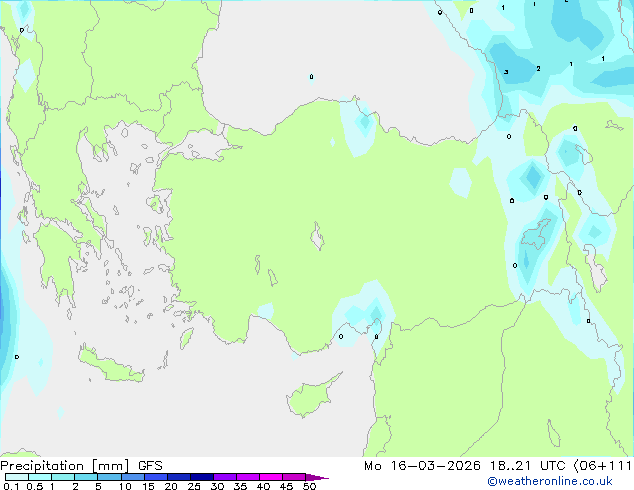Pick the 1–2 mm legend color swatch
Viewport: 634px width, 490px height.
[x=63, y=477]
